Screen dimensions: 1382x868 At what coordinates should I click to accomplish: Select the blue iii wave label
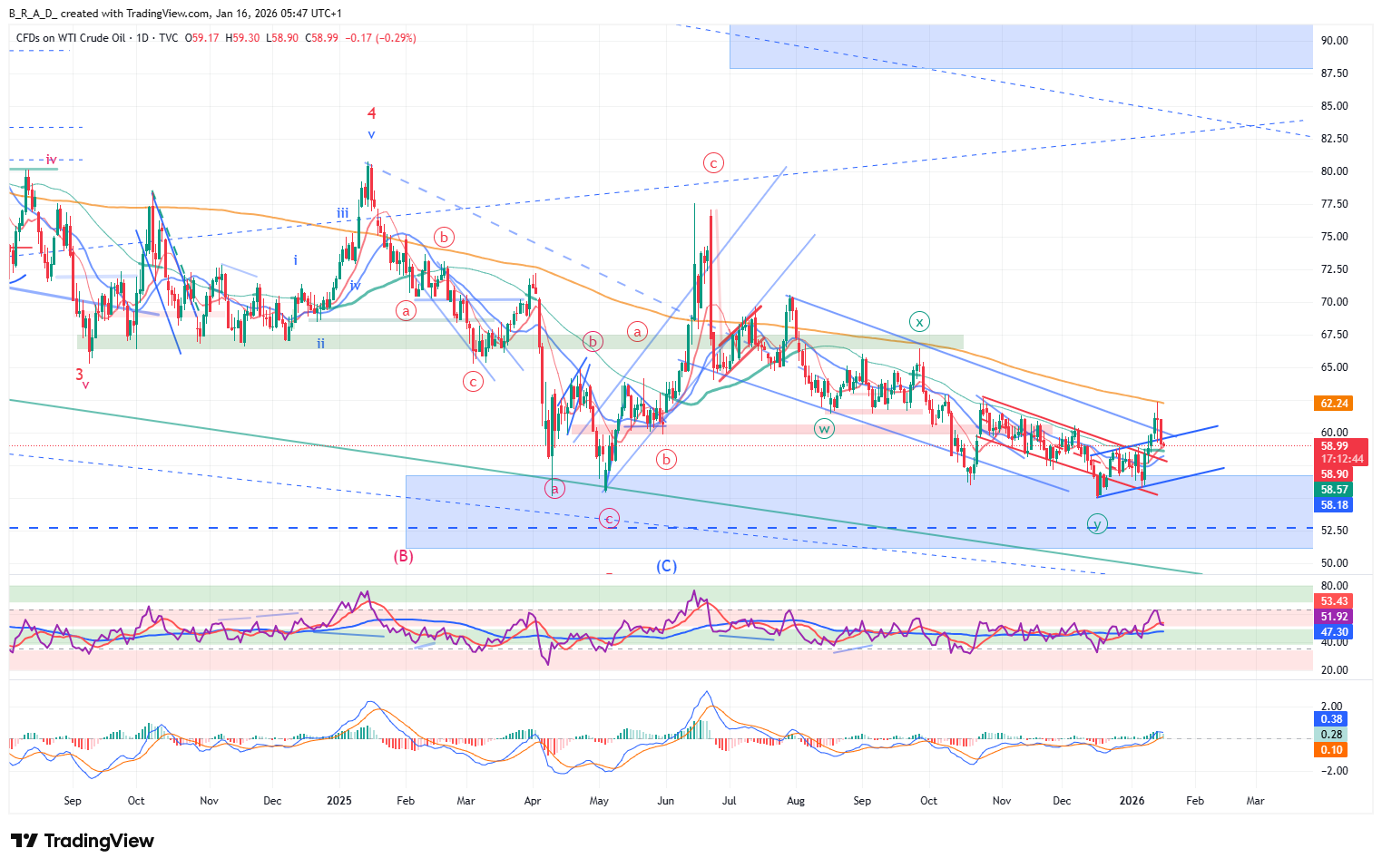click(x=342, y=214)
